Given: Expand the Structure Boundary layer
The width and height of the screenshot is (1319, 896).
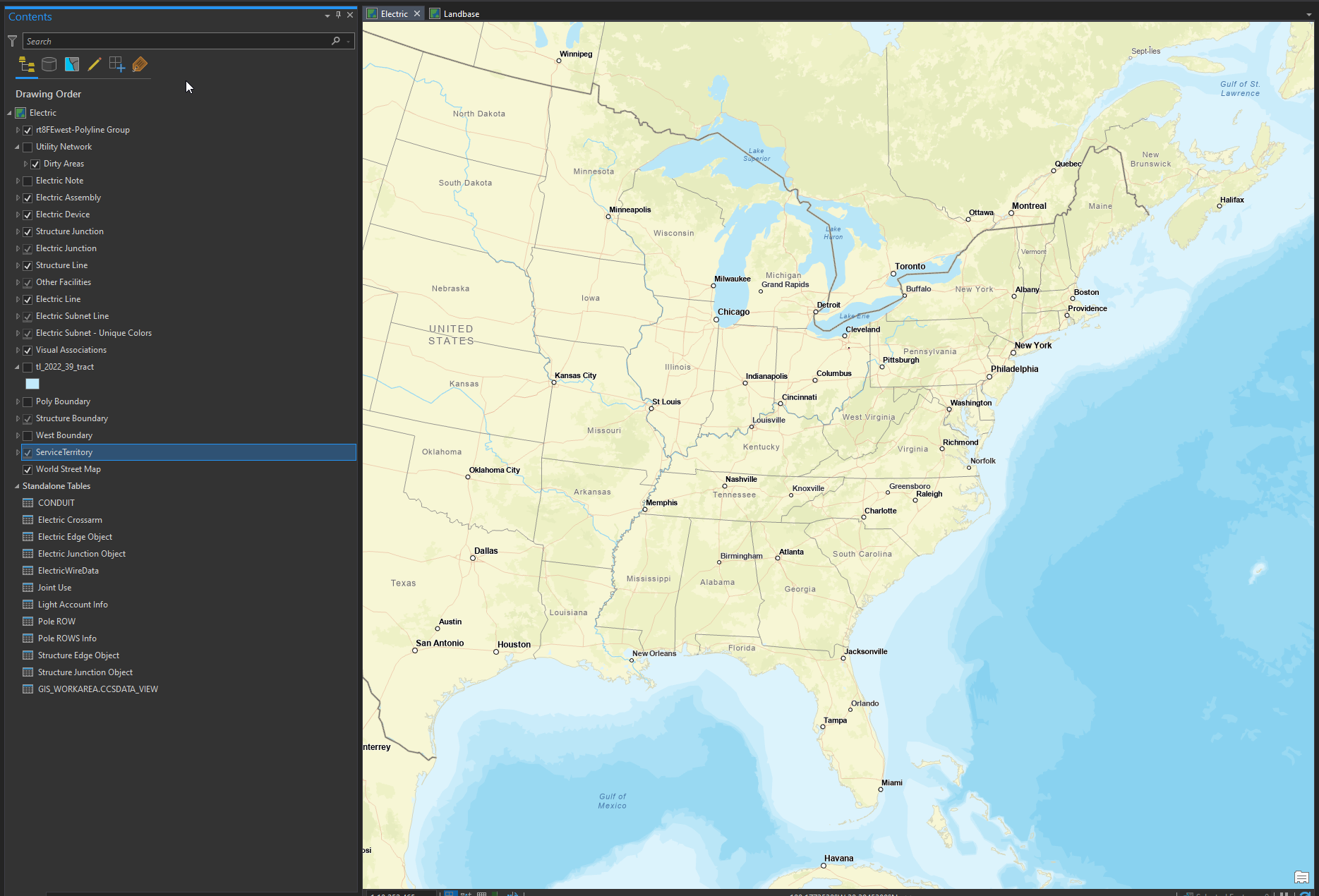Looking at the screenshot, I should coord(17,418).
